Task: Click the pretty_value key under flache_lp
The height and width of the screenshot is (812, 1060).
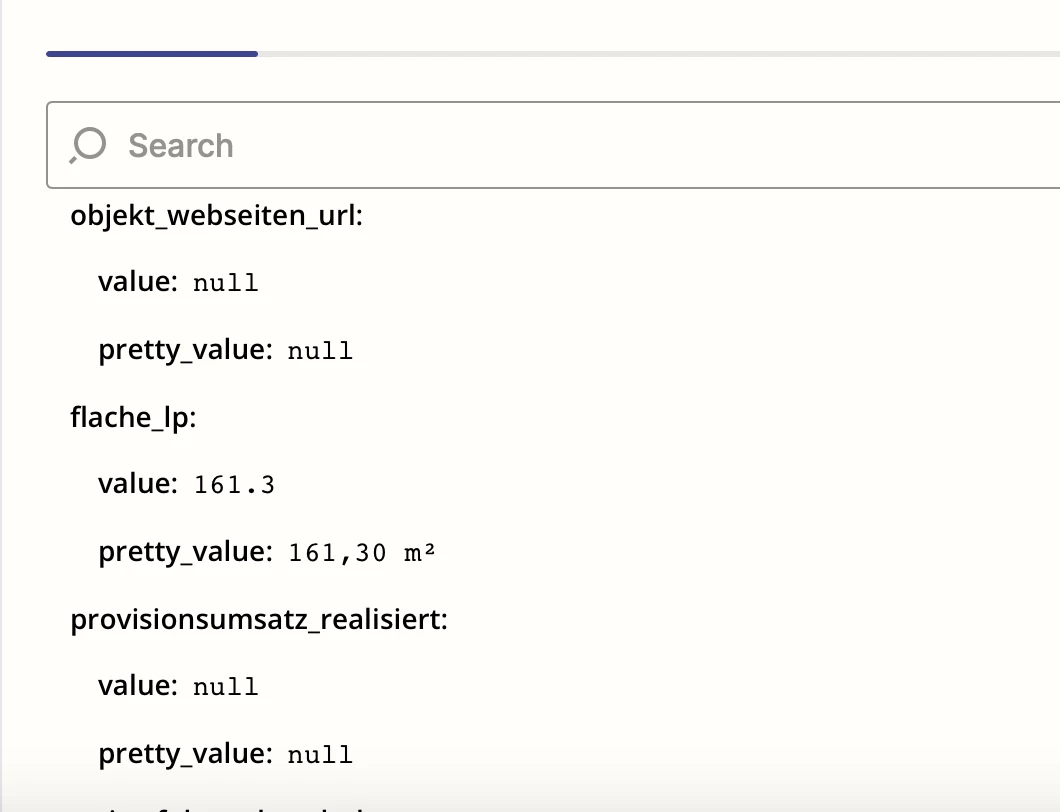Action: tap(185, 552)
